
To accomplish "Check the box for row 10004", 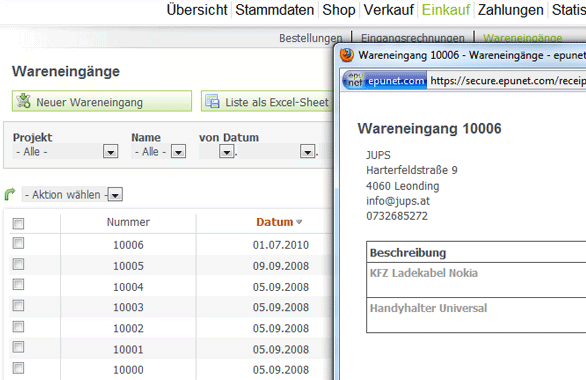I will (18, 284).
